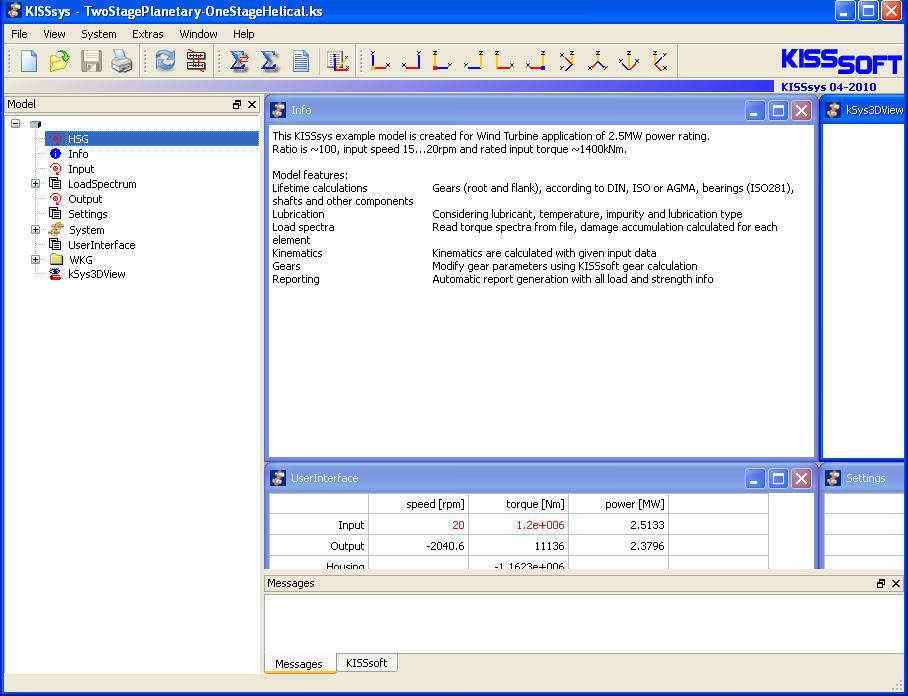This screenshot has height=696, width=908.
Task: Click the Input speed value 20
Action: [x=418, y=525]
